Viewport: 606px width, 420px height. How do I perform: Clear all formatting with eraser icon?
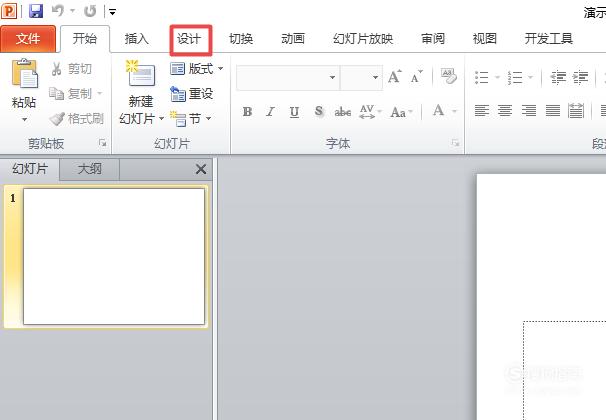click(x=448, y=76)
